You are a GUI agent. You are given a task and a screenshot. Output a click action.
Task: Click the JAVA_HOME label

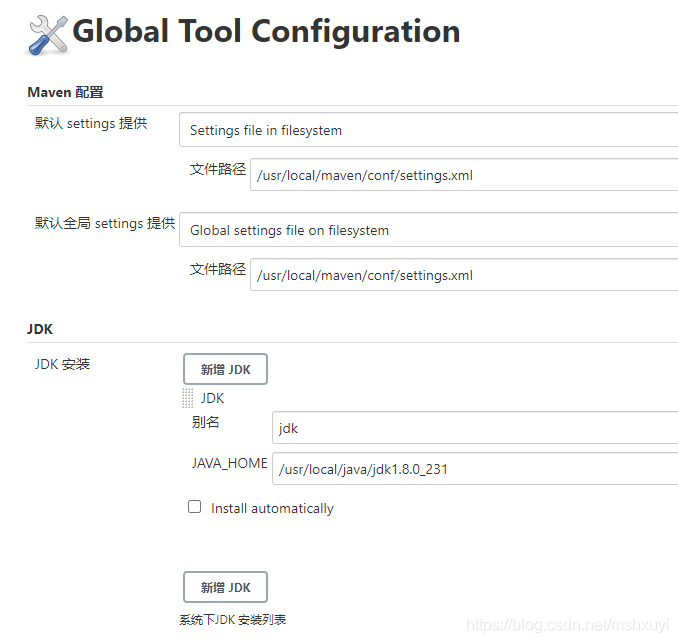230,463
